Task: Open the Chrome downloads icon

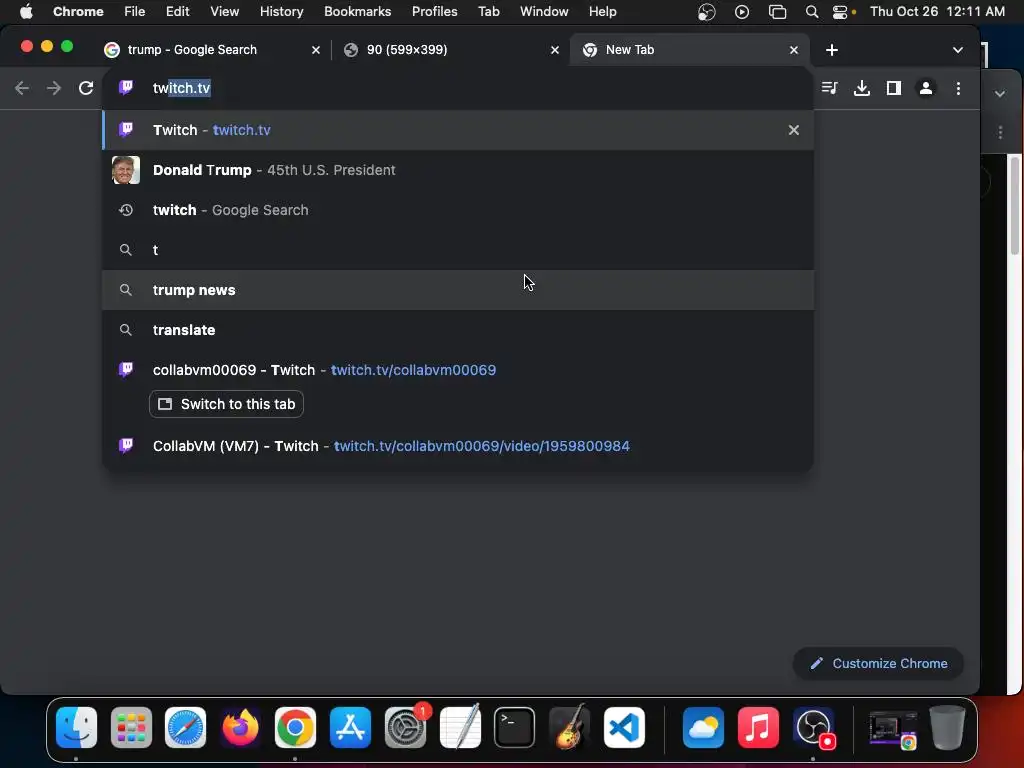Action: pyautogui.click(x=861, y=88)
